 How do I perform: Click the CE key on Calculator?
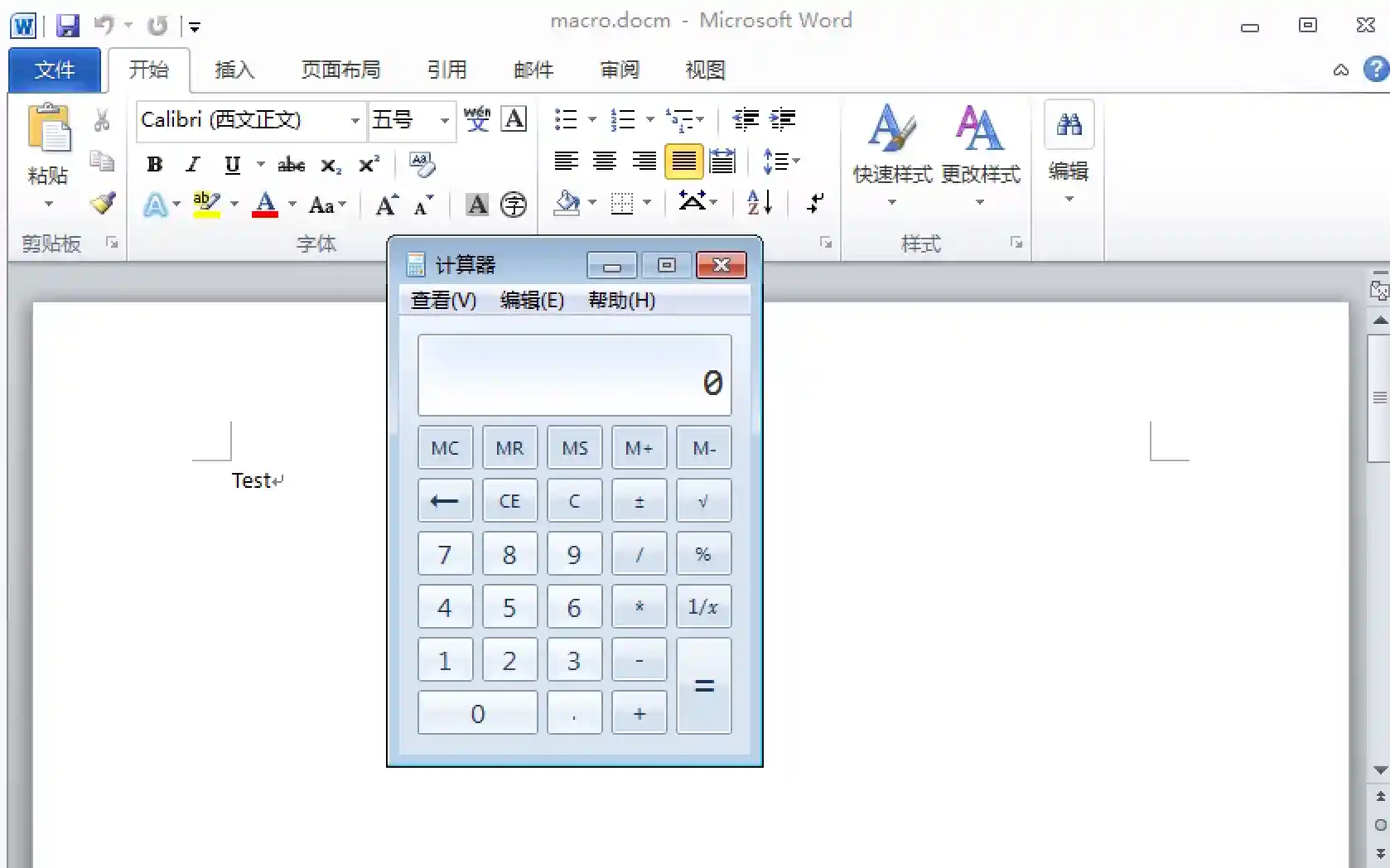coord(509,501)
